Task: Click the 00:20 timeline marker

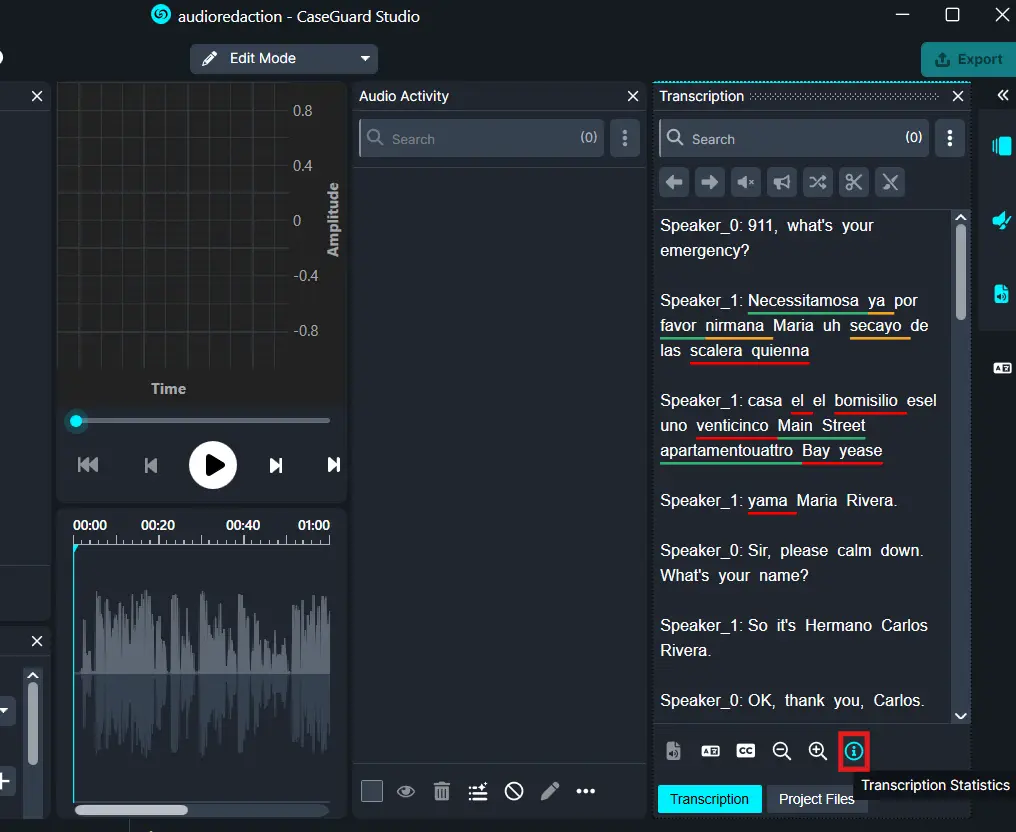Action: (157, 526)
